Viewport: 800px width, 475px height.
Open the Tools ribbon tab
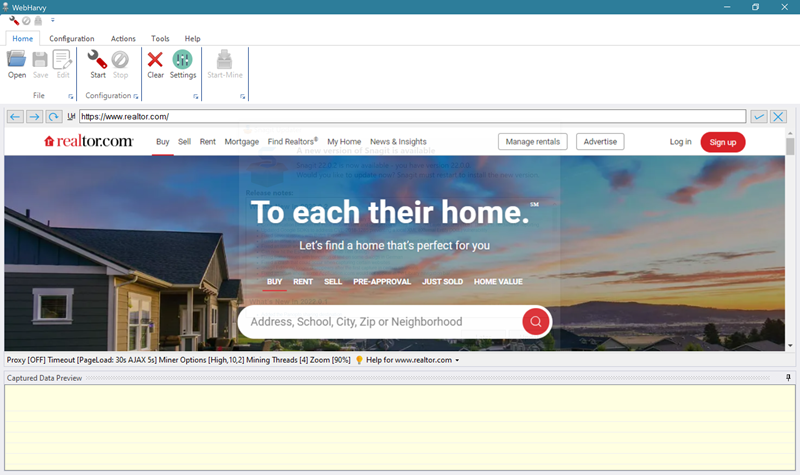[x=159, y=38]
